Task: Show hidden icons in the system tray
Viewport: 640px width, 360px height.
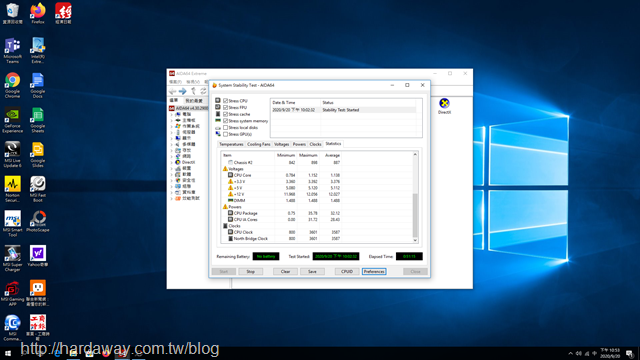Action: 570,353
